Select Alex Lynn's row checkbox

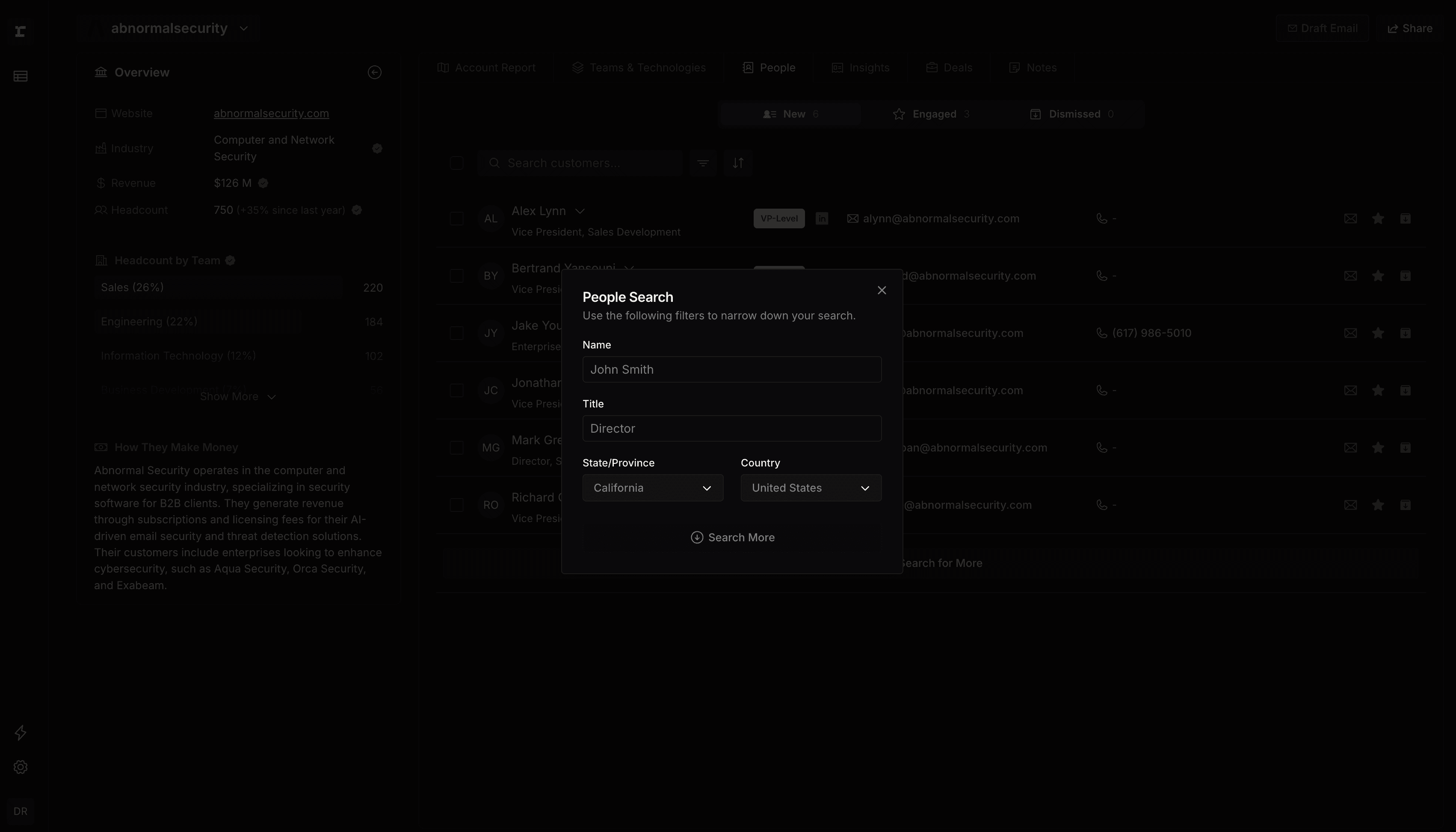pos(456,219)
